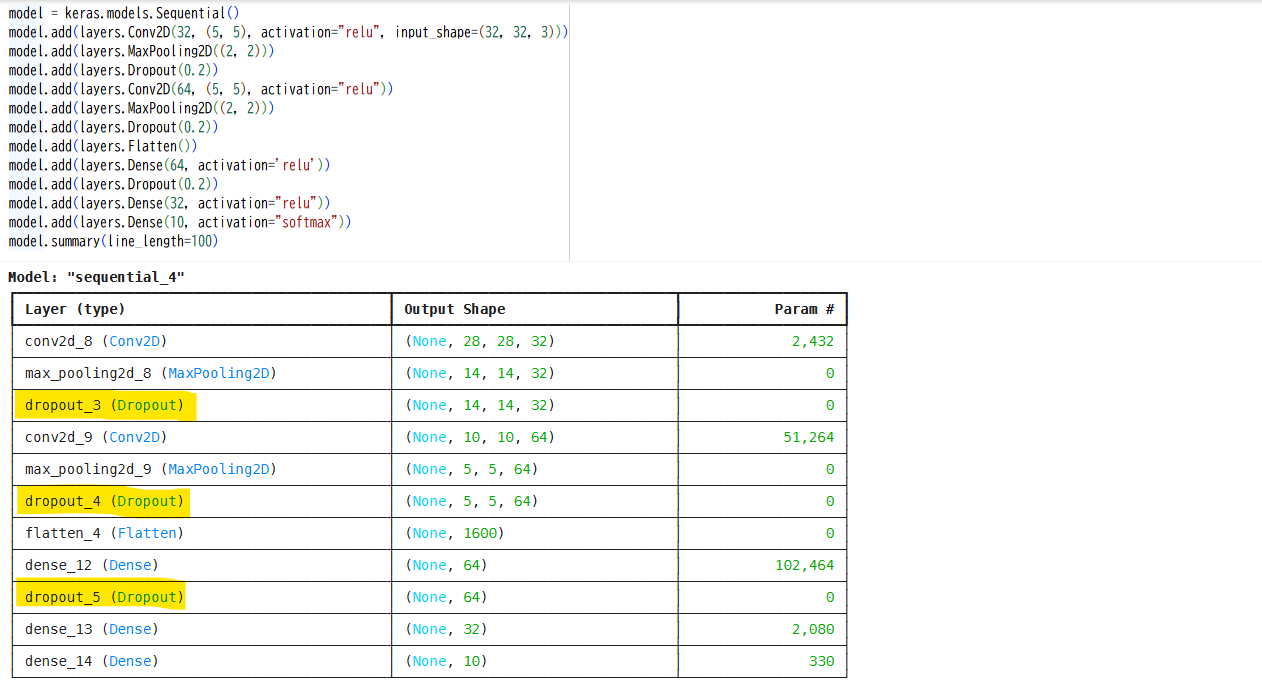The width and height of the screenshot is (1262, 684).
Task: Select the max_pooling2d_8 layer name cell
Action: (x=150, y=373)
